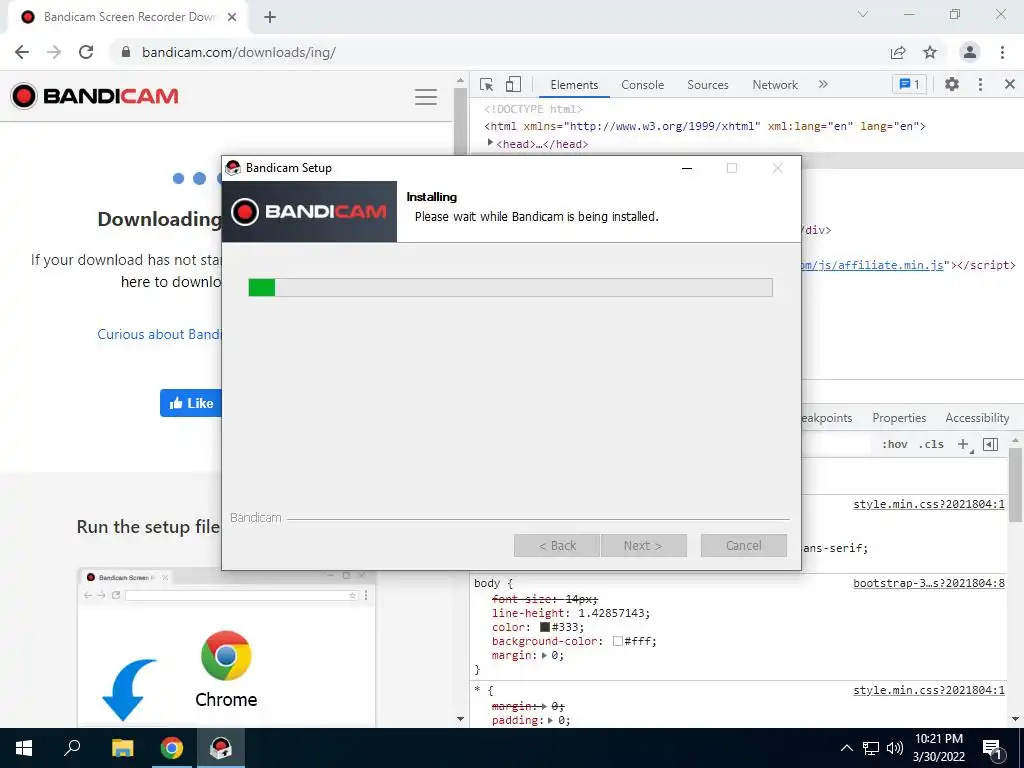Bookmark this page with the star icon

[x=930, y=52]
